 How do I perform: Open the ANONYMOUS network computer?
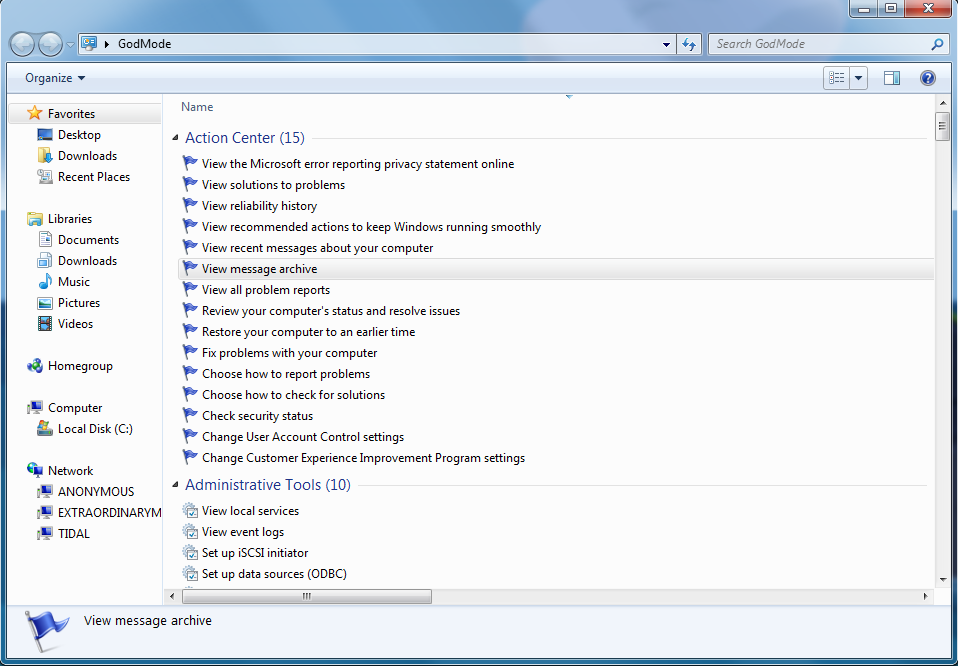pos(96,492)
